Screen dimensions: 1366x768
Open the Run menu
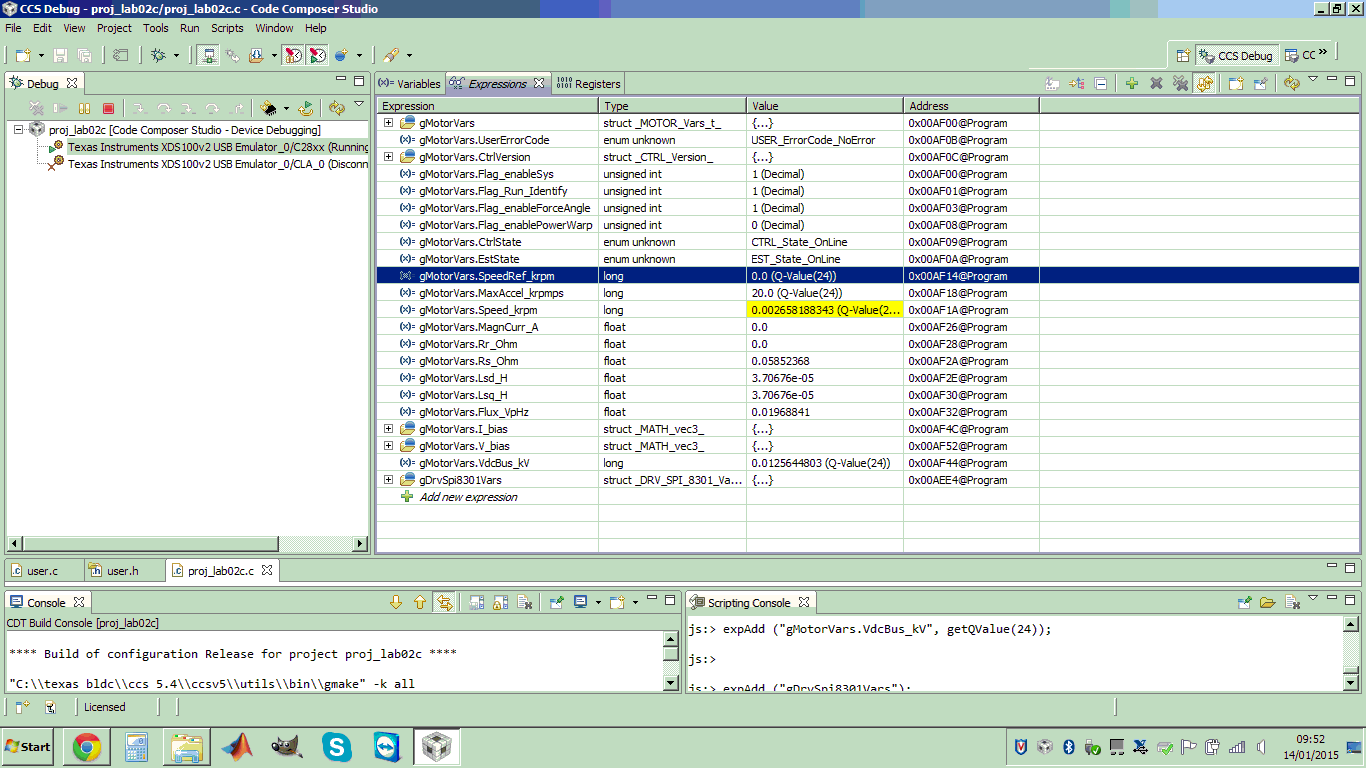coord(190,28)
